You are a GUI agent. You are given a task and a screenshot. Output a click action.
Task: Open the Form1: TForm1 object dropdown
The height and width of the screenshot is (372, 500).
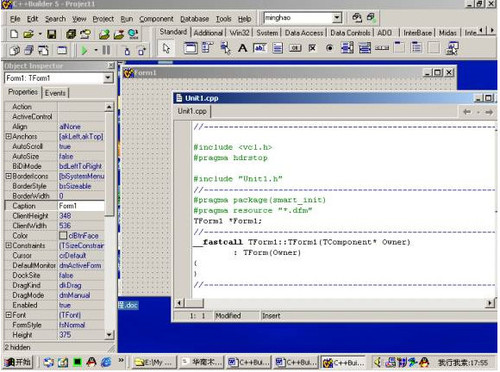[108, 78]
